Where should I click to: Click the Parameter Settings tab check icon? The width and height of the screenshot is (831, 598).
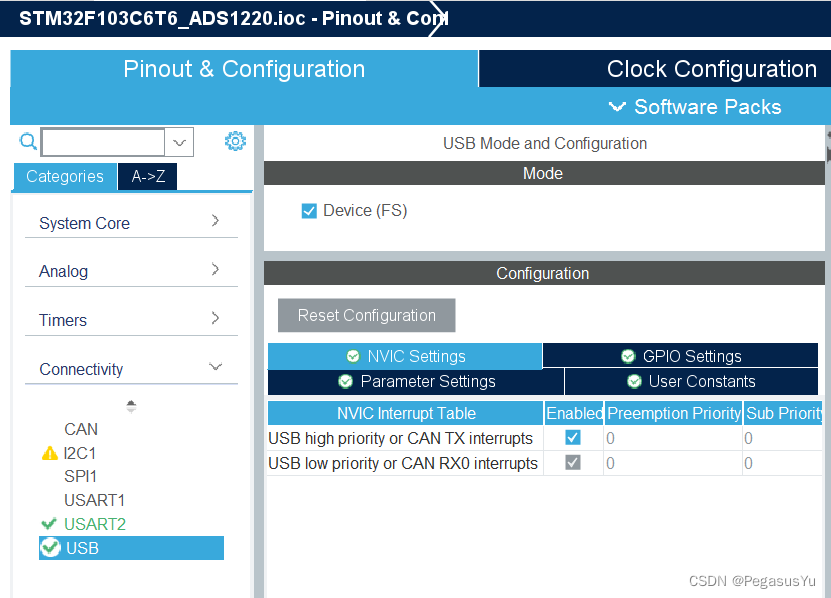[x=346, y=381]
